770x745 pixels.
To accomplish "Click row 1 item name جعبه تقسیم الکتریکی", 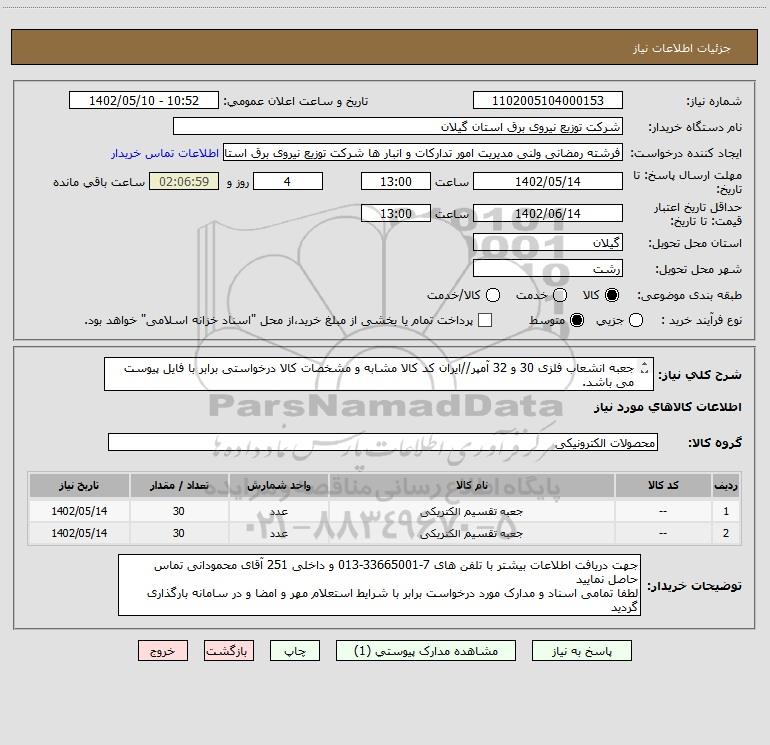I will tap(471, 511).
